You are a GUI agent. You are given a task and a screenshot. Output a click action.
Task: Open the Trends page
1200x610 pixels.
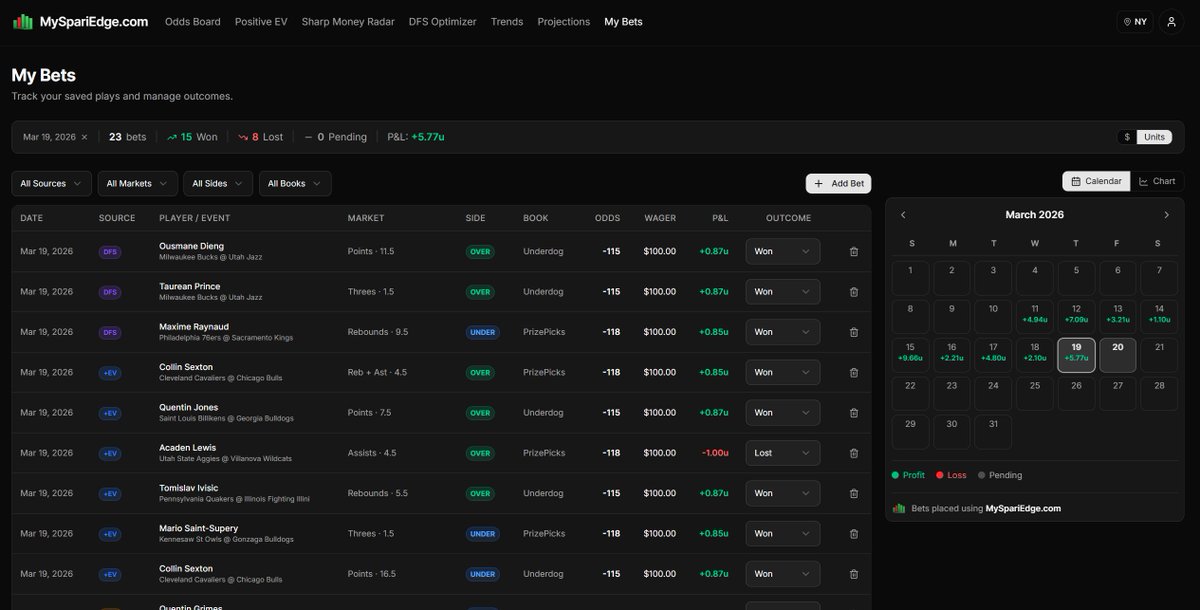click(x=507, y=22)
